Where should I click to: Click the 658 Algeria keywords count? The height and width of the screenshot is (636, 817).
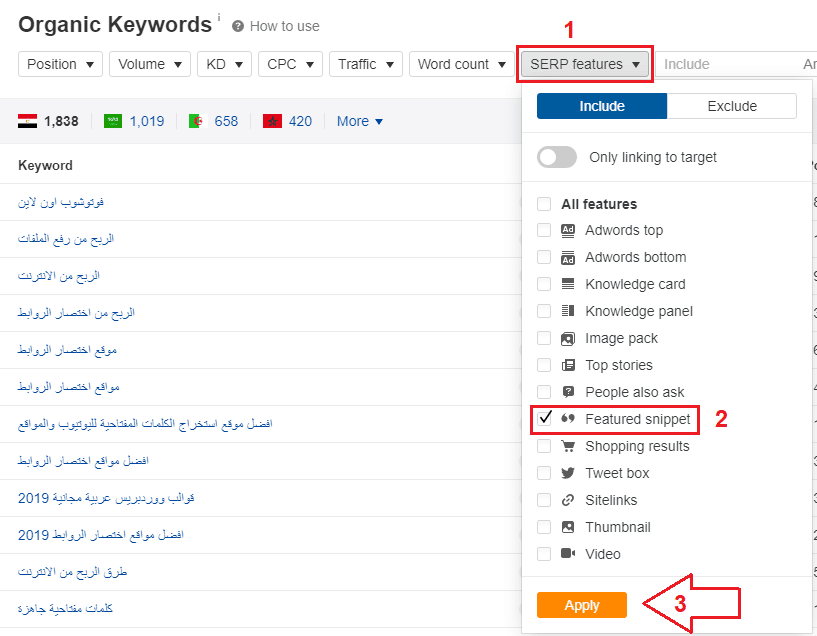coord(226,121)
